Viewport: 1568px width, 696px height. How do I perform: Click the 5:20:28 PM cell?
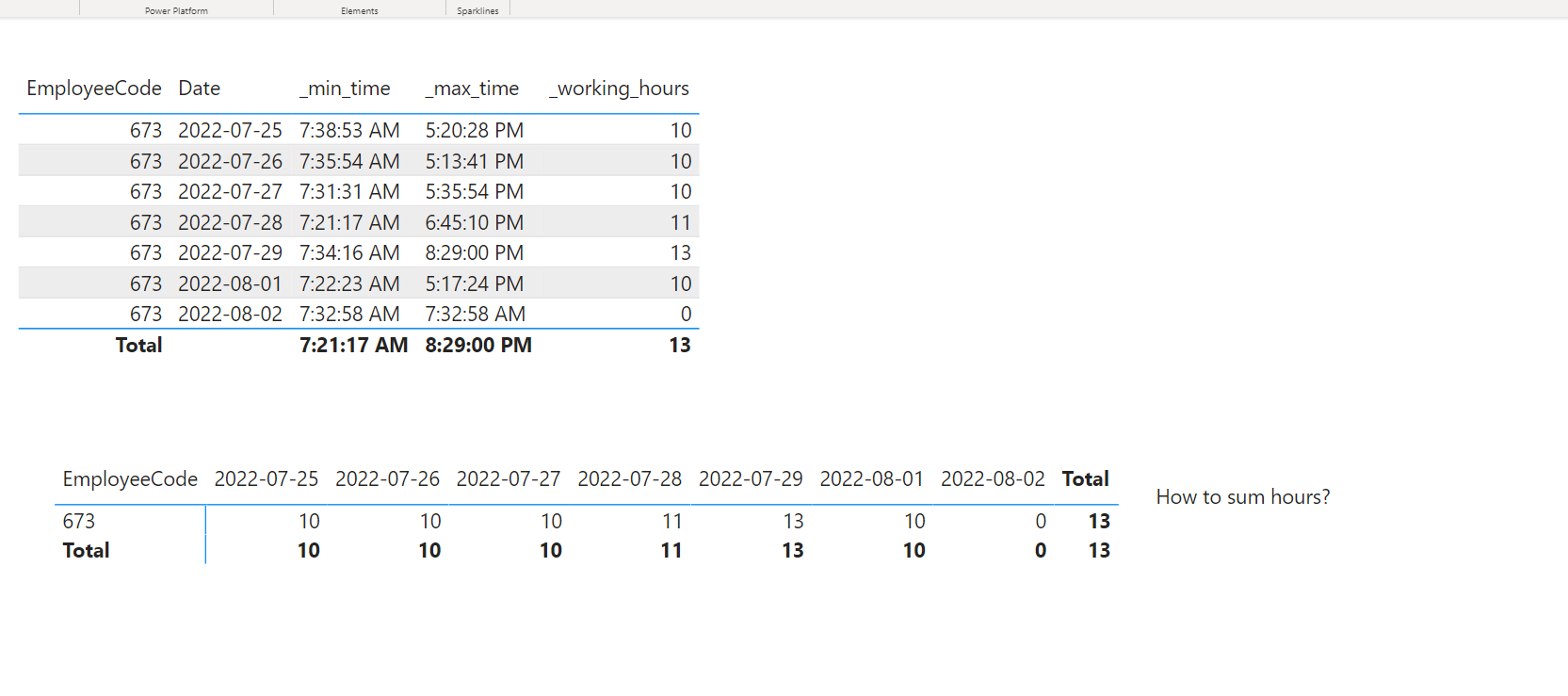(x=475, y=130)
